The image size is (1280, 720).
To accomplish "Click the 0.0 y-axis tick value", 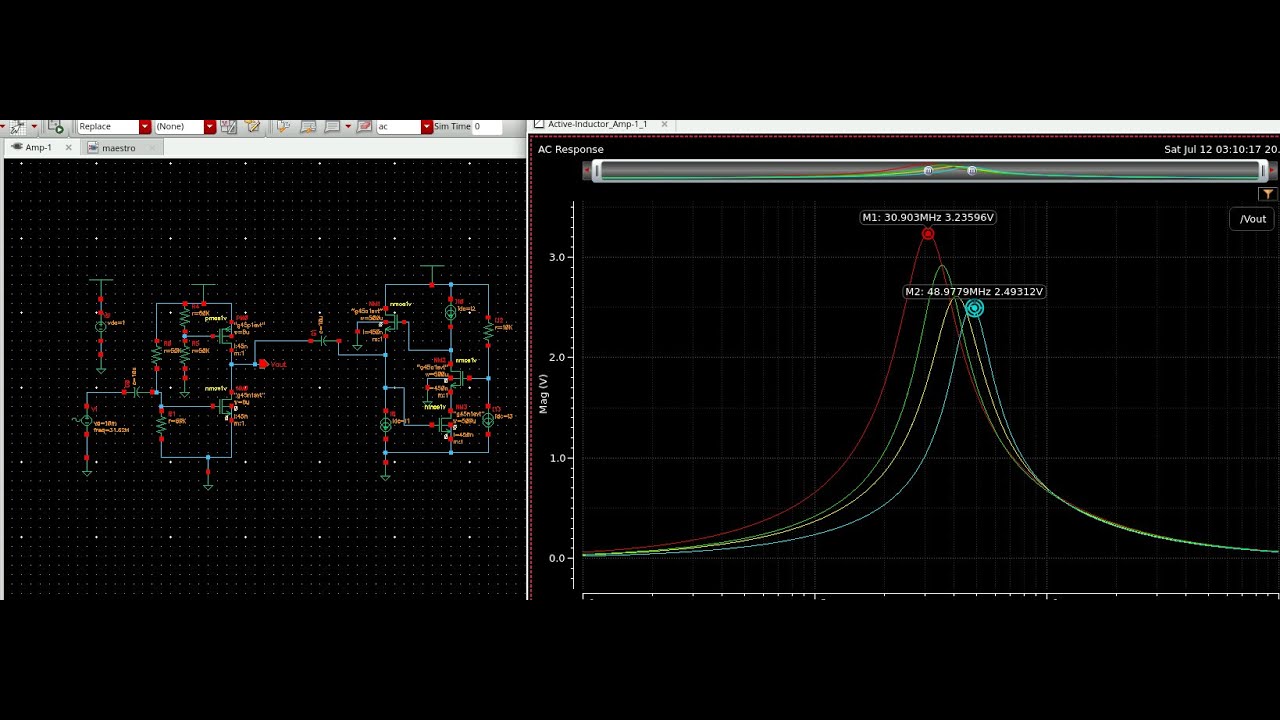I will [x=556, y=558].
